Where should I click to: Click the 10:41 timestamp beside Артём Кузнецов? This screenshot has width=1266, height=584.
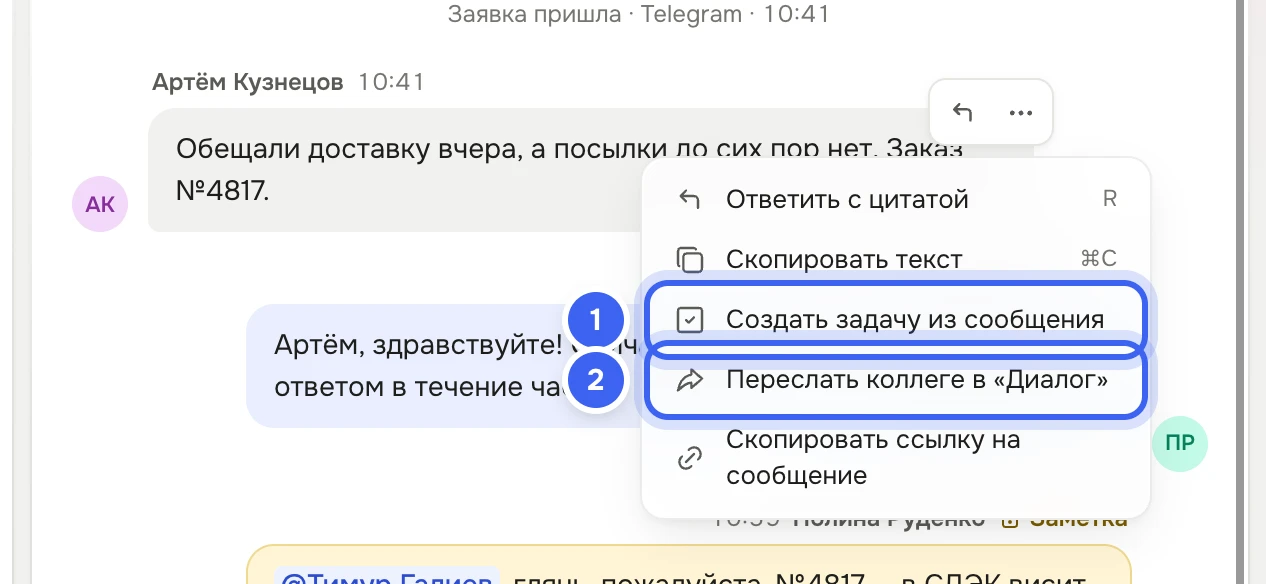click(x=391, y=82)
